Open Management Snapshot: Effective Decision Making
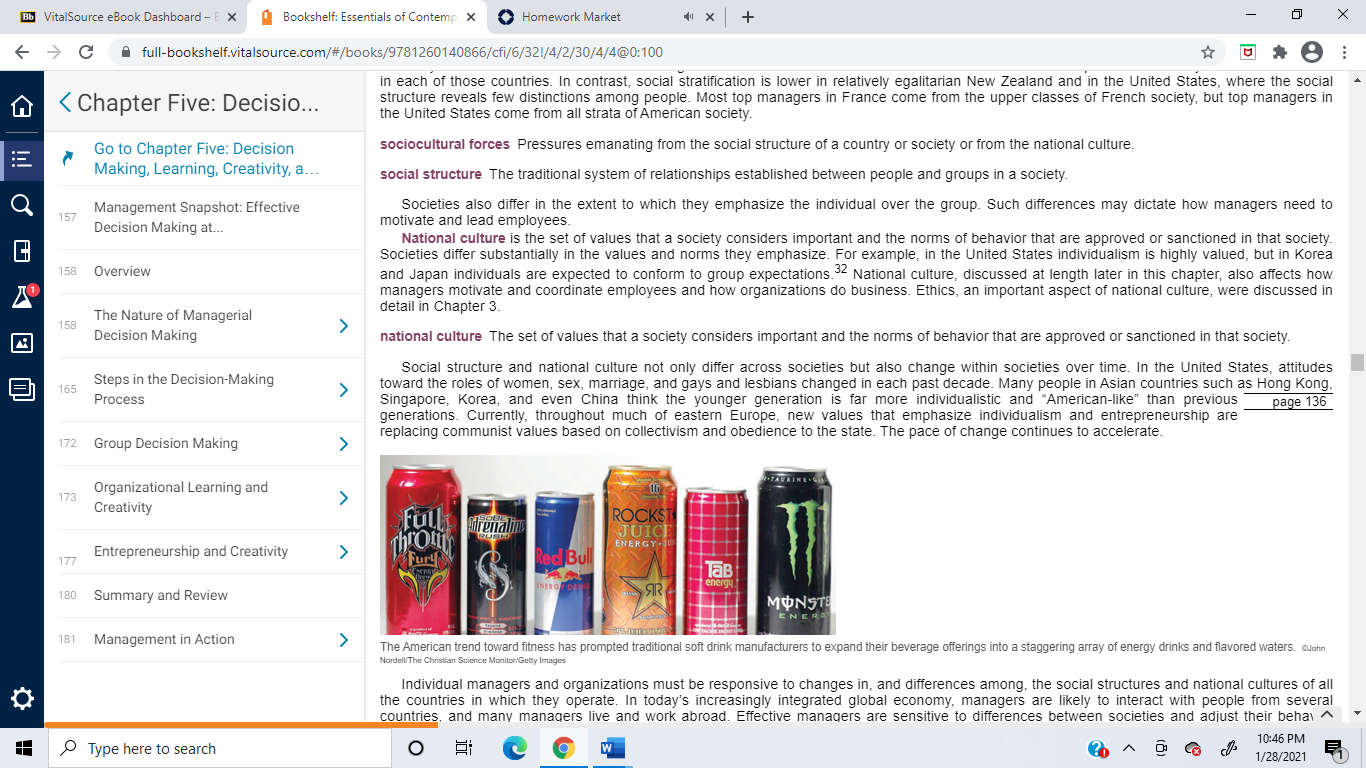Screen dimensions: 1366x768 tap(197, 217)
